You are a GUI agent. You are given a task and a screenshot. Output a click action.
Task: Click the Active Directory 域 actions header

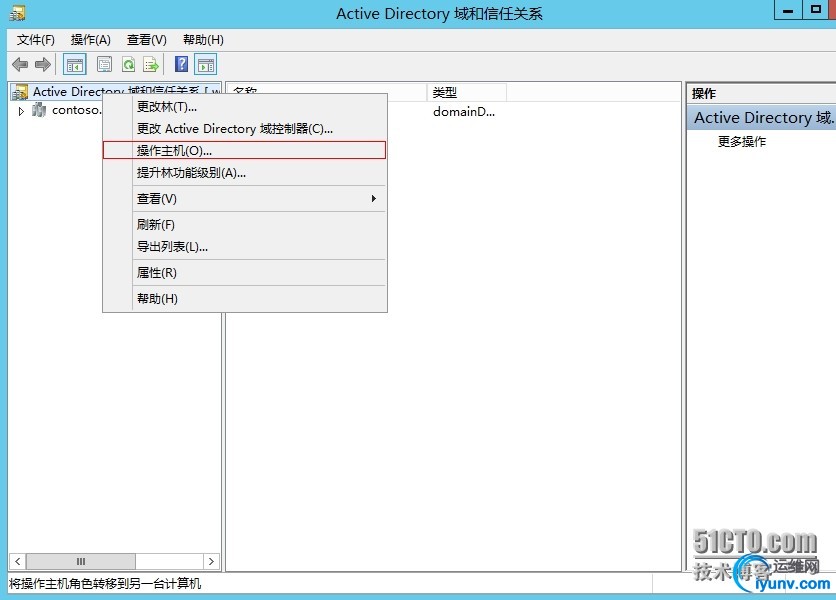[761, 117]
